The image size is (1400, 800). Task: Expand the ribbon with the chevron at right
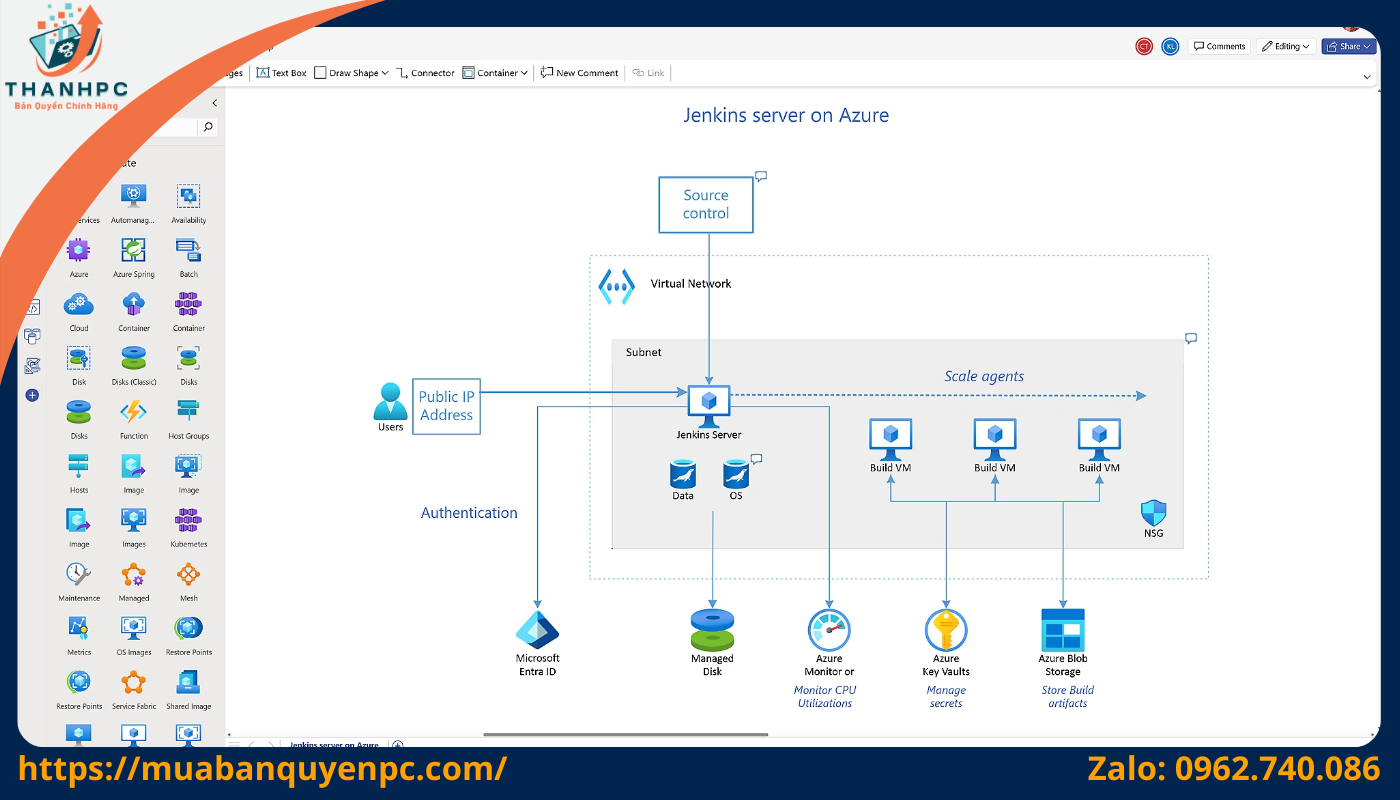click(x=1367, y=76)
